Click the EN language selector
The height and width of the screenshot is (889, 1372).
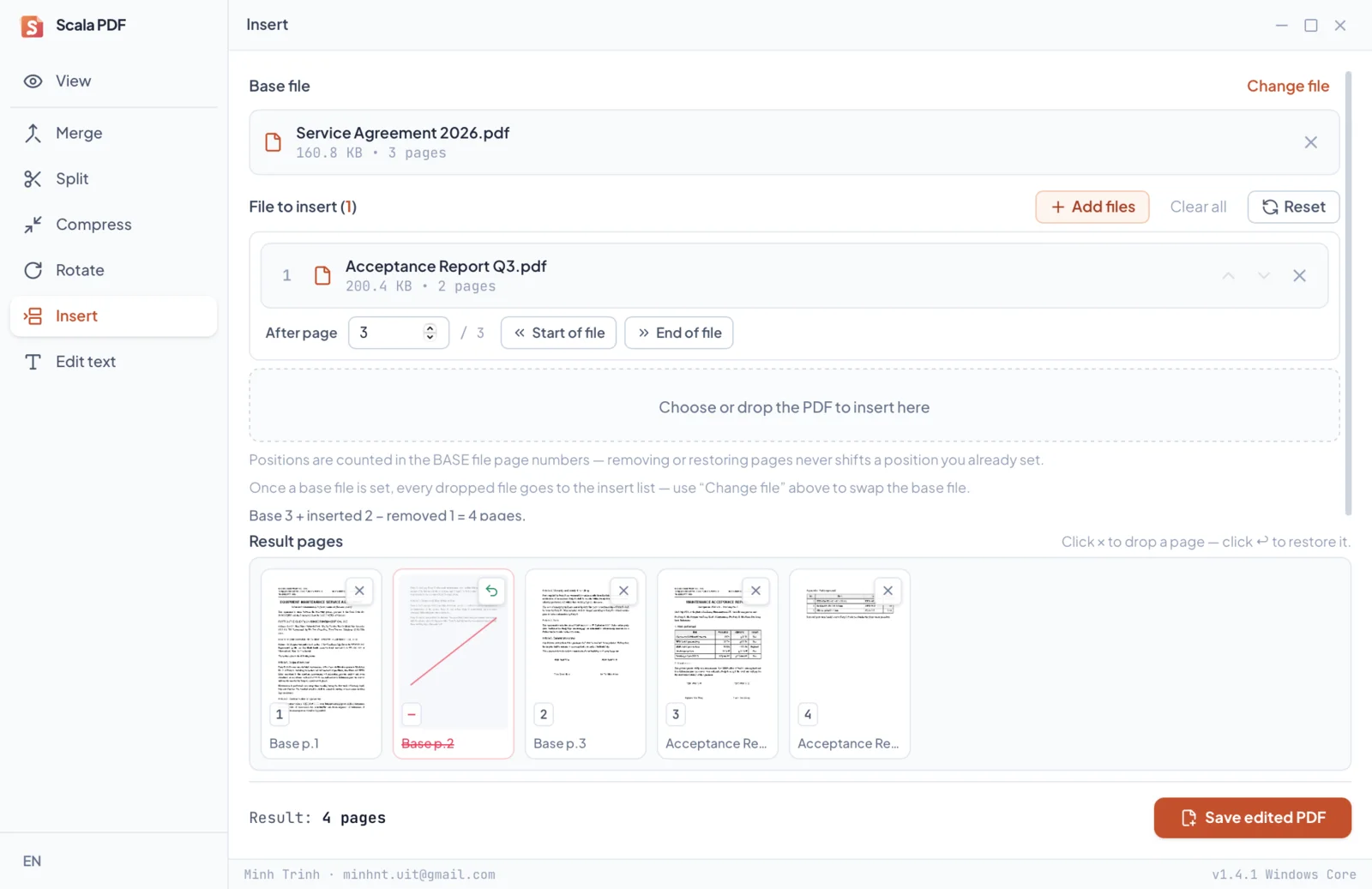pyautogui.click(x=32, y=861)
